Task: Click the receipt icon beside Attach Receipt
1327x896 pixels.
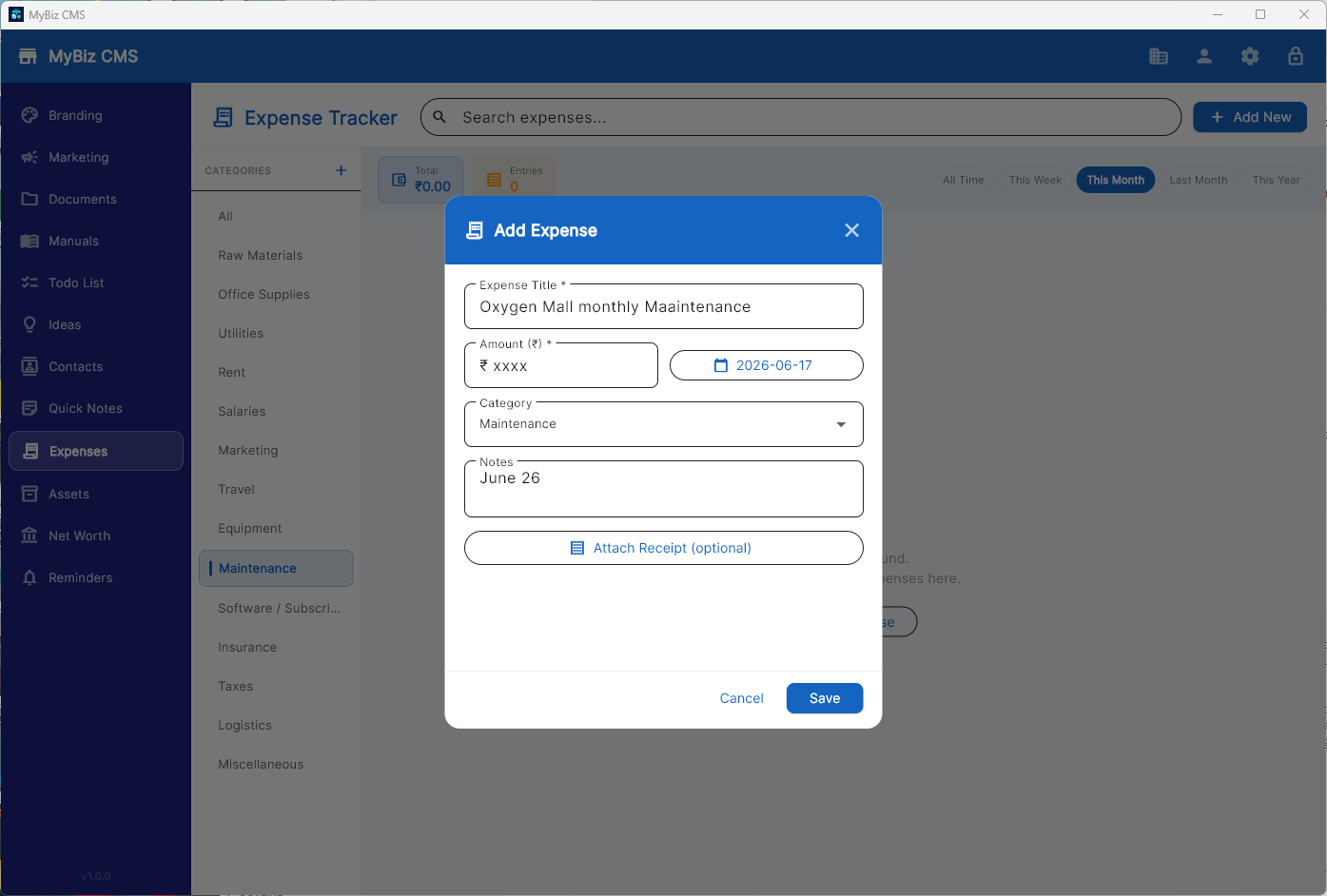Action: coord(576,548)
